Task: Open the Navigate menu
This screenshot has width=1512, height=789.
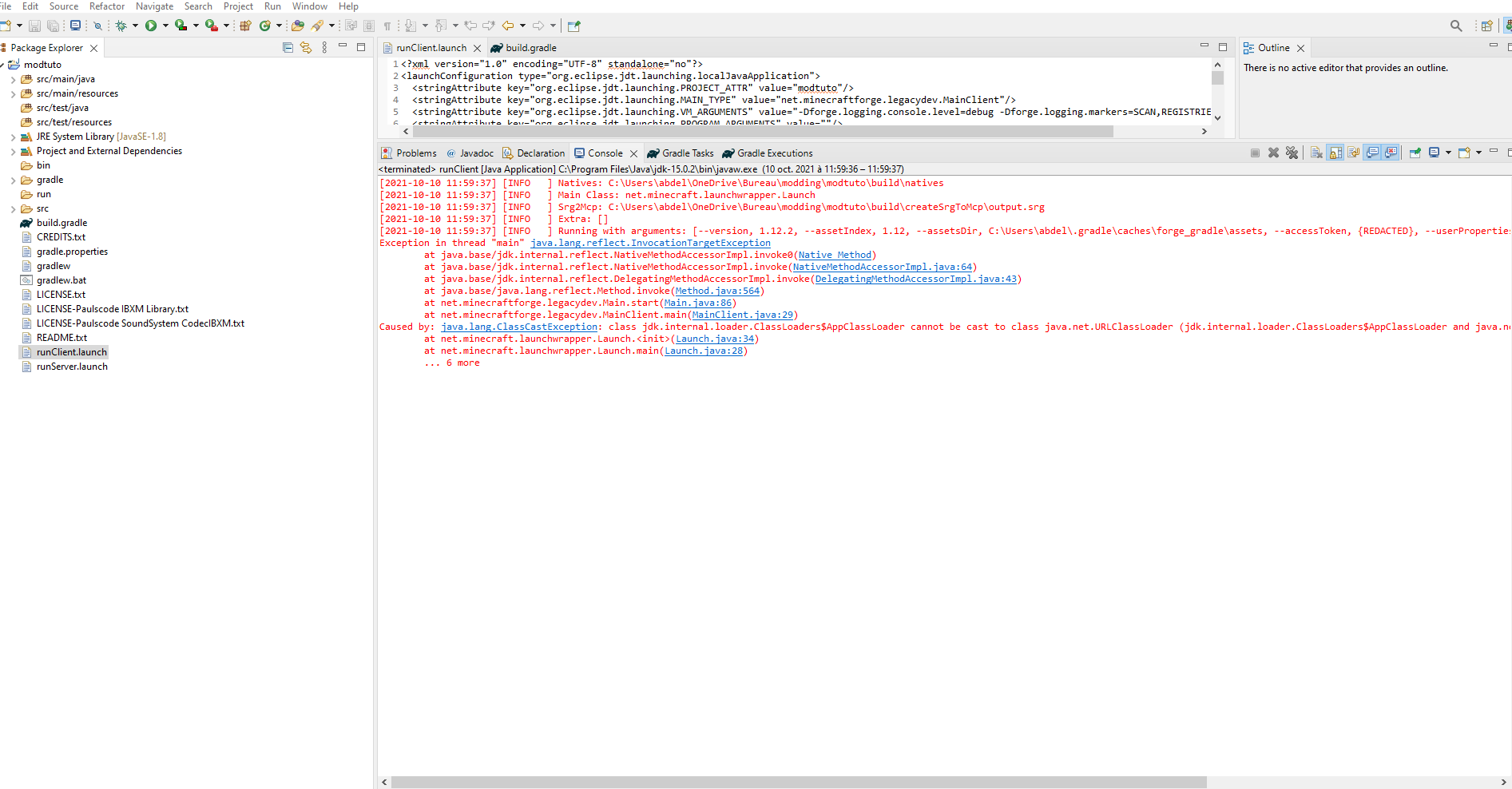Action: click(154, 6)
